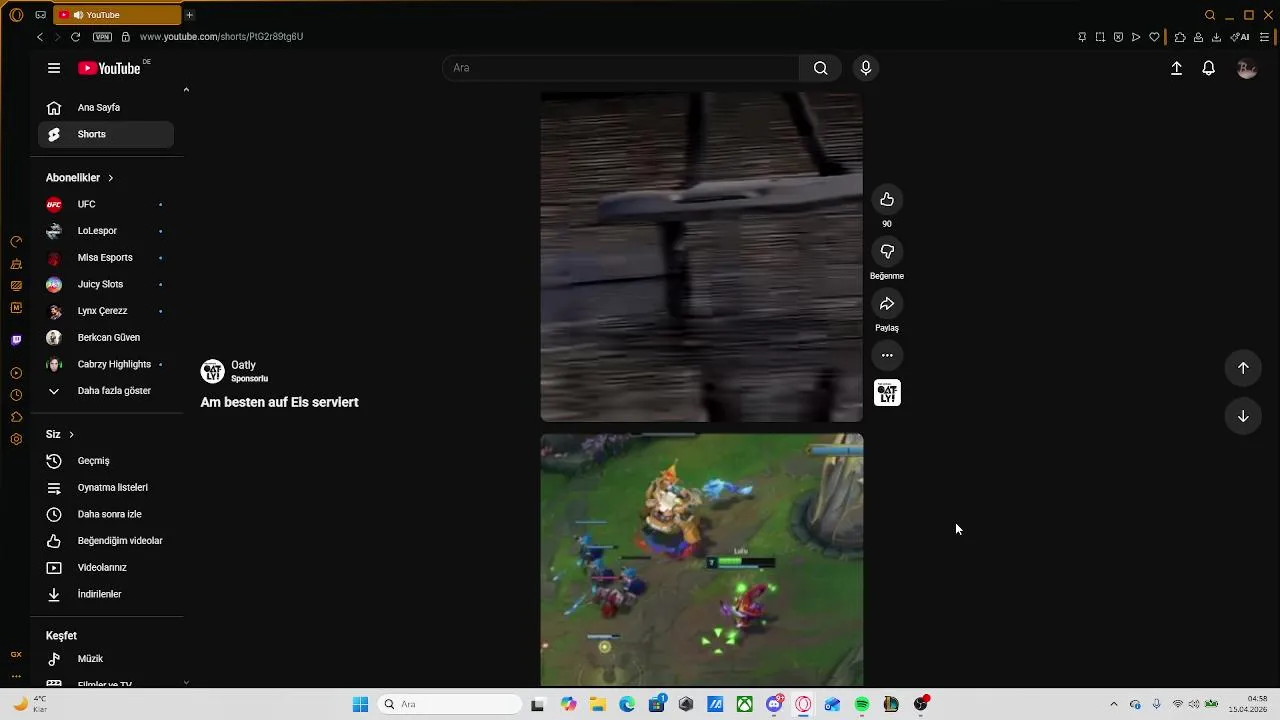
Task: Open Oatly channel icon beside the video
Action: tap(887, 393)
